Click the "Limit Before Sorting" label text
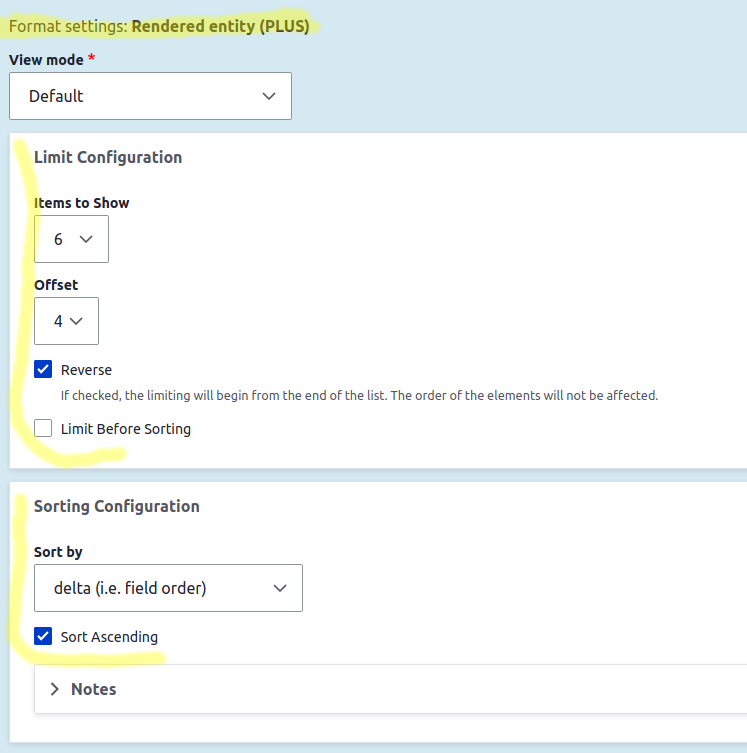Viewport: 747px width, 753px height. (x=125, y=429)
